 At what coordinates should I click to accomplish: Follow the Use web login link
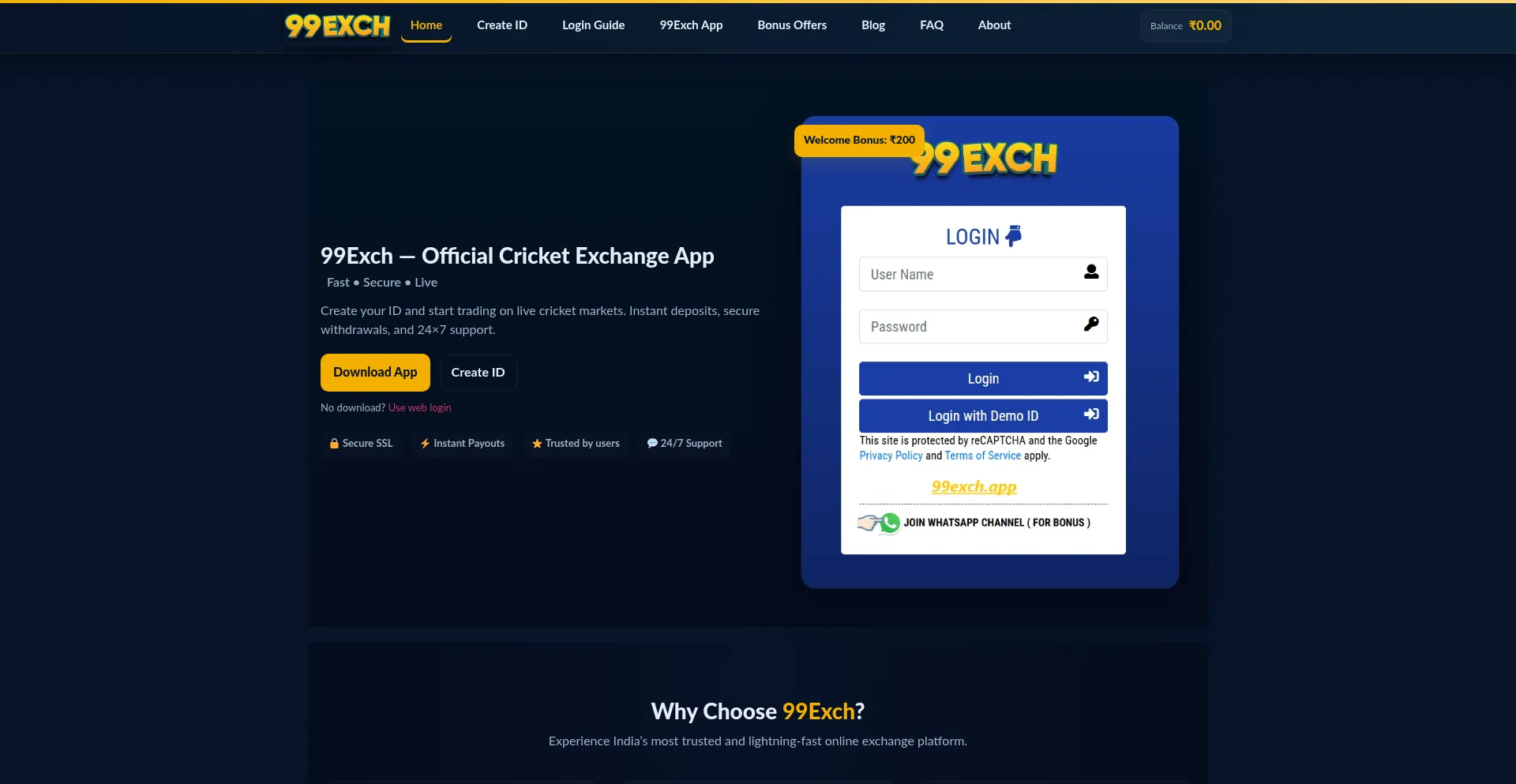[x=419, y=407]
